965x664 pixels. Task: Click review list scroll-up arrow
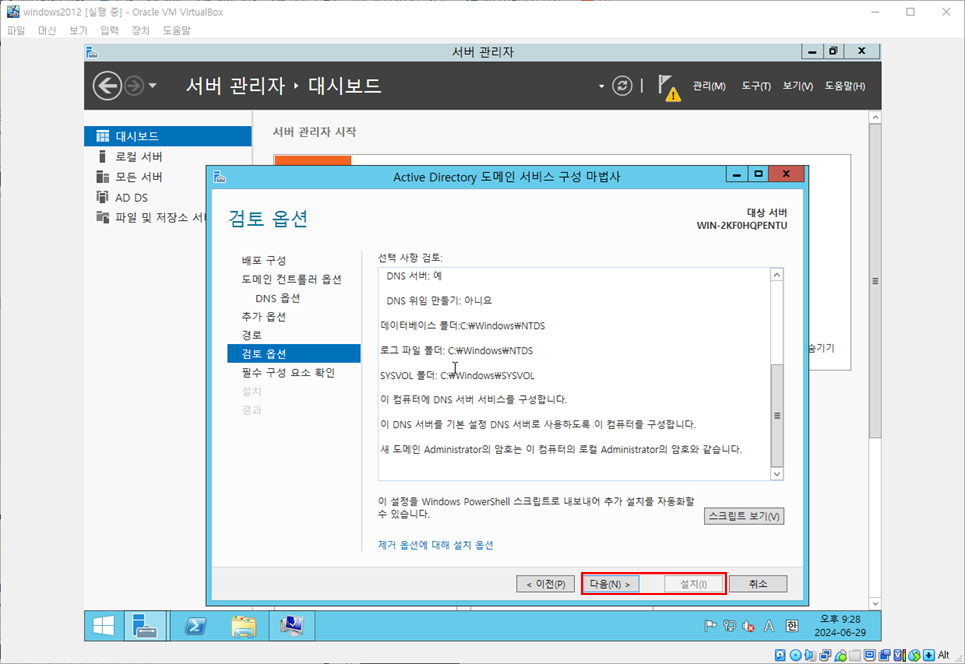[x=777, y=274]
